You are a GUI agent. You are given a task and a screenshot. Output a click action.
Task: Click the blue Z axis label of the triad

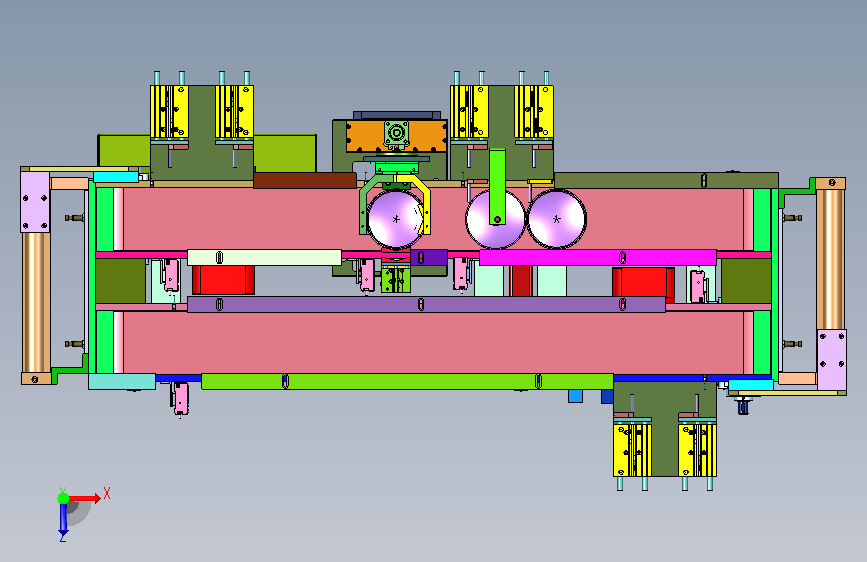pos(62,537)
